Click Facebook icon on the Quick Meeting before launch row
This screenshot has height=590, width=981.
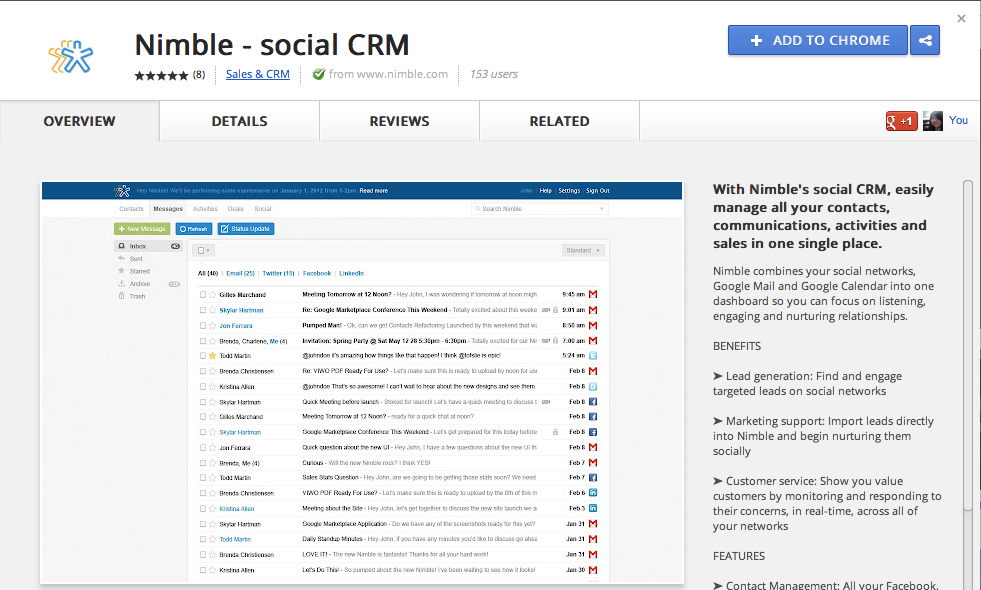tap(593, 402)
